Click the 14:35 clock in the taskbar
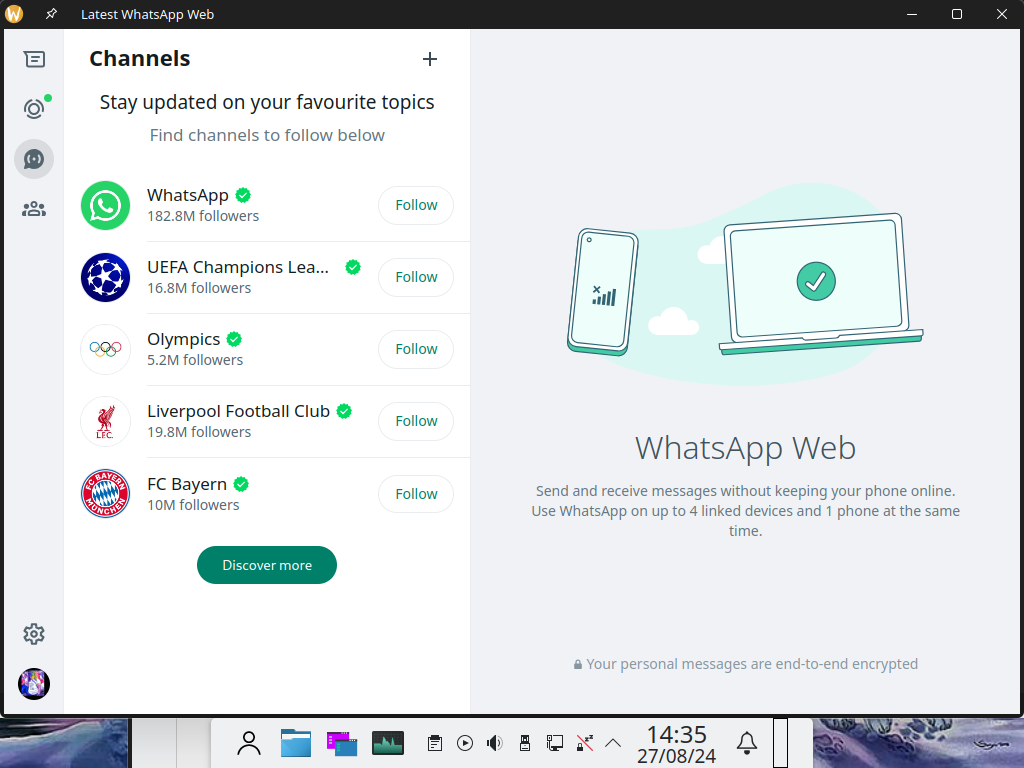Screen dimensions: 1024x768 (677, 735)
